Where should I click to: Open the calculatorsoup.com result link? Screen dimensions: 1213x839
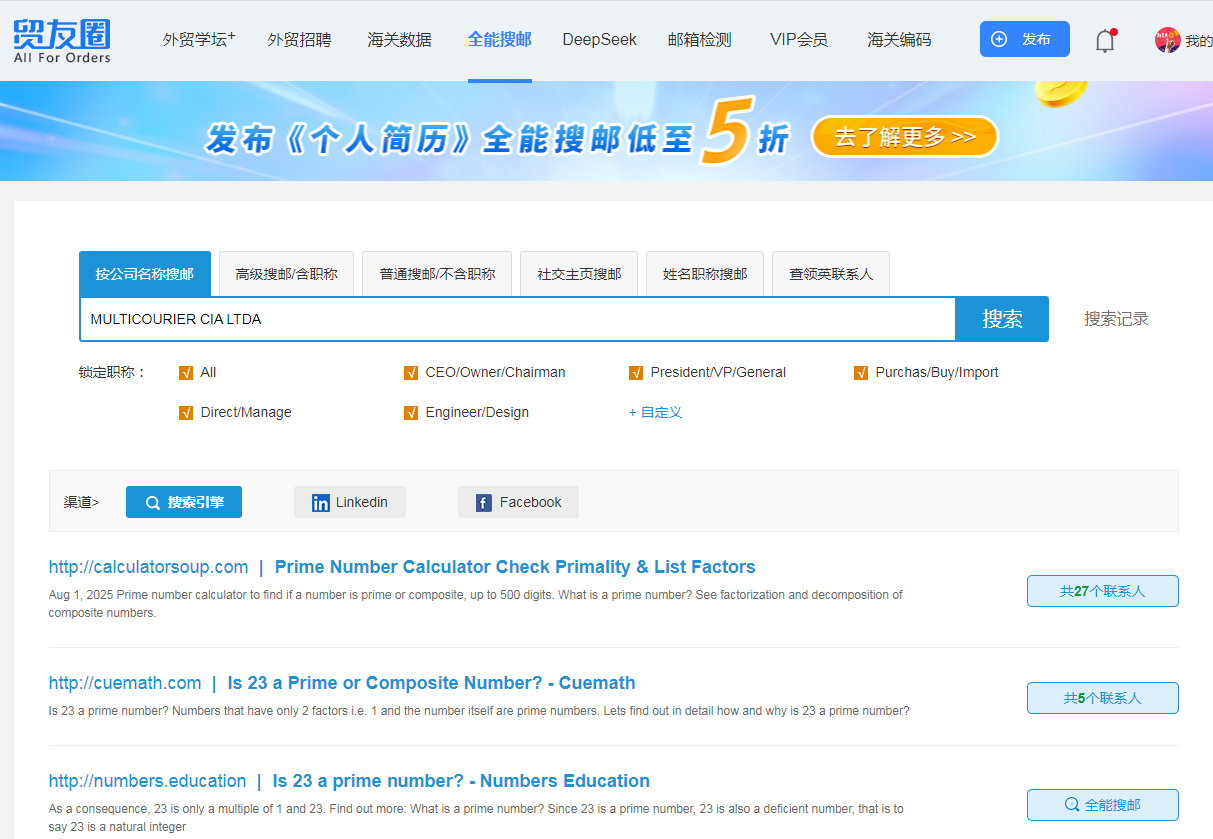(148, 567)
